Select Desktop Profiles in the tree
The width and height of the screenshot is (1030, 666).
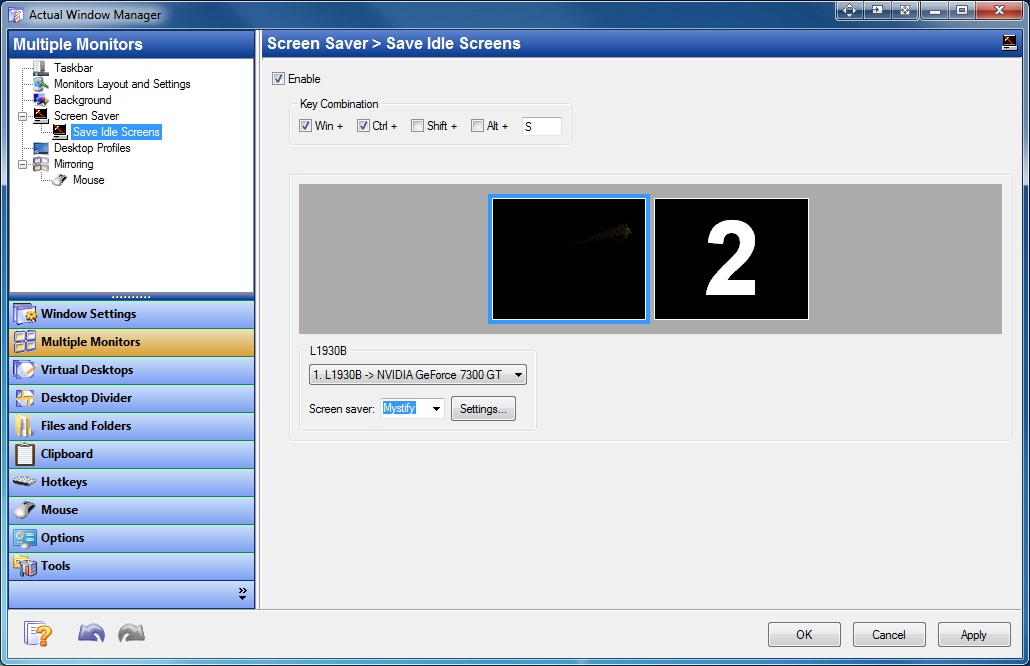[x=92, y=148]
